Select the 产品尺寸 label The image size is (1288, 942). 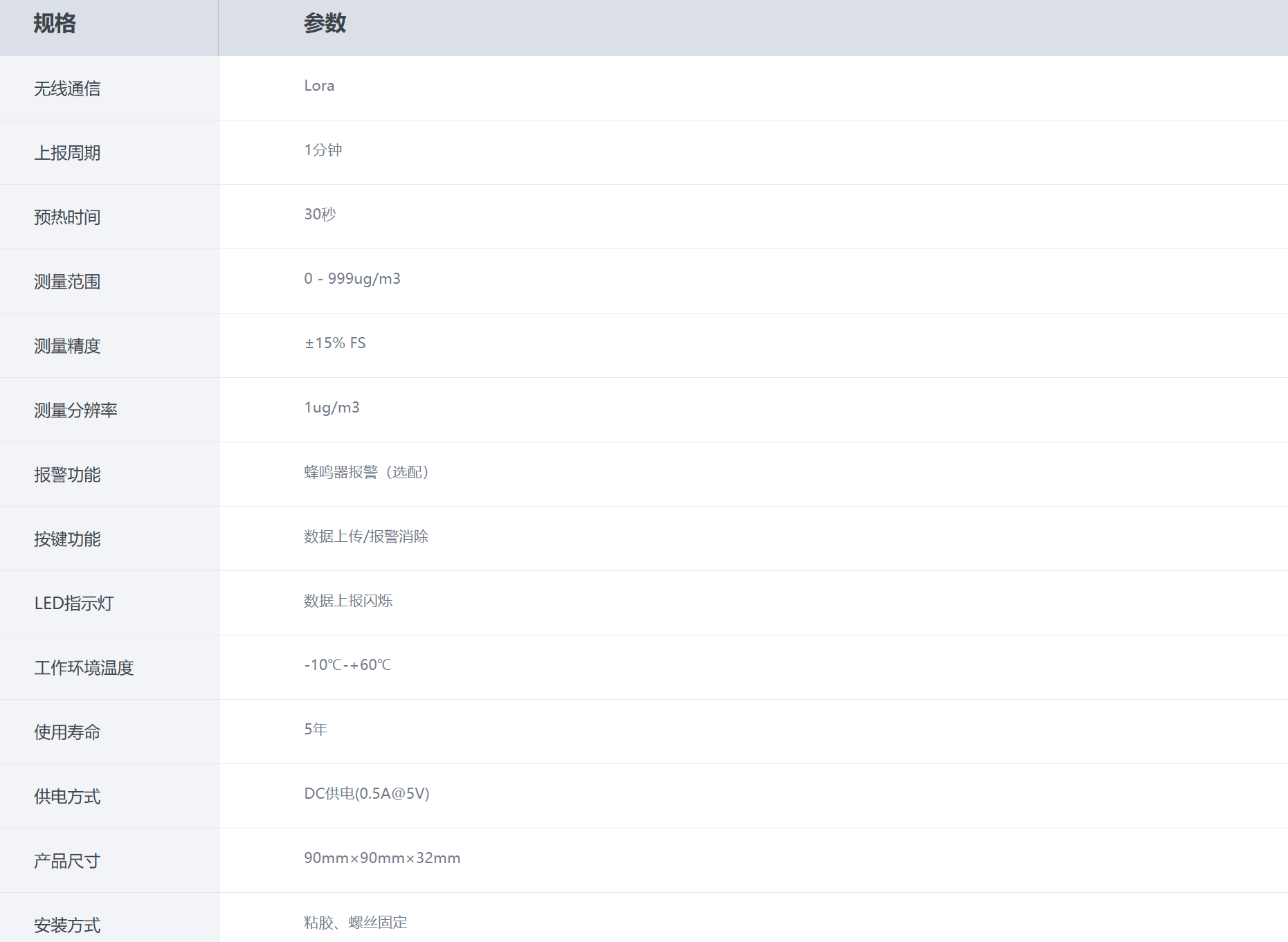coord(67,861)
